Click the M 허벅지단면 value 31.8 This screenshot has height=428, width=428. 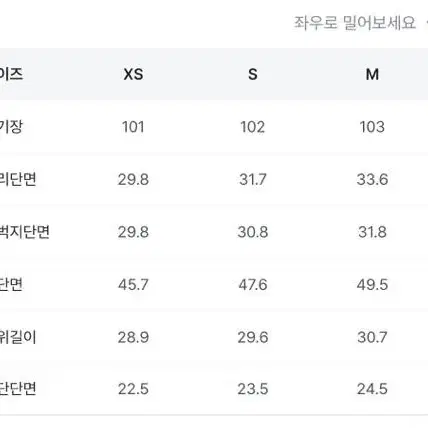coord(372,232)
